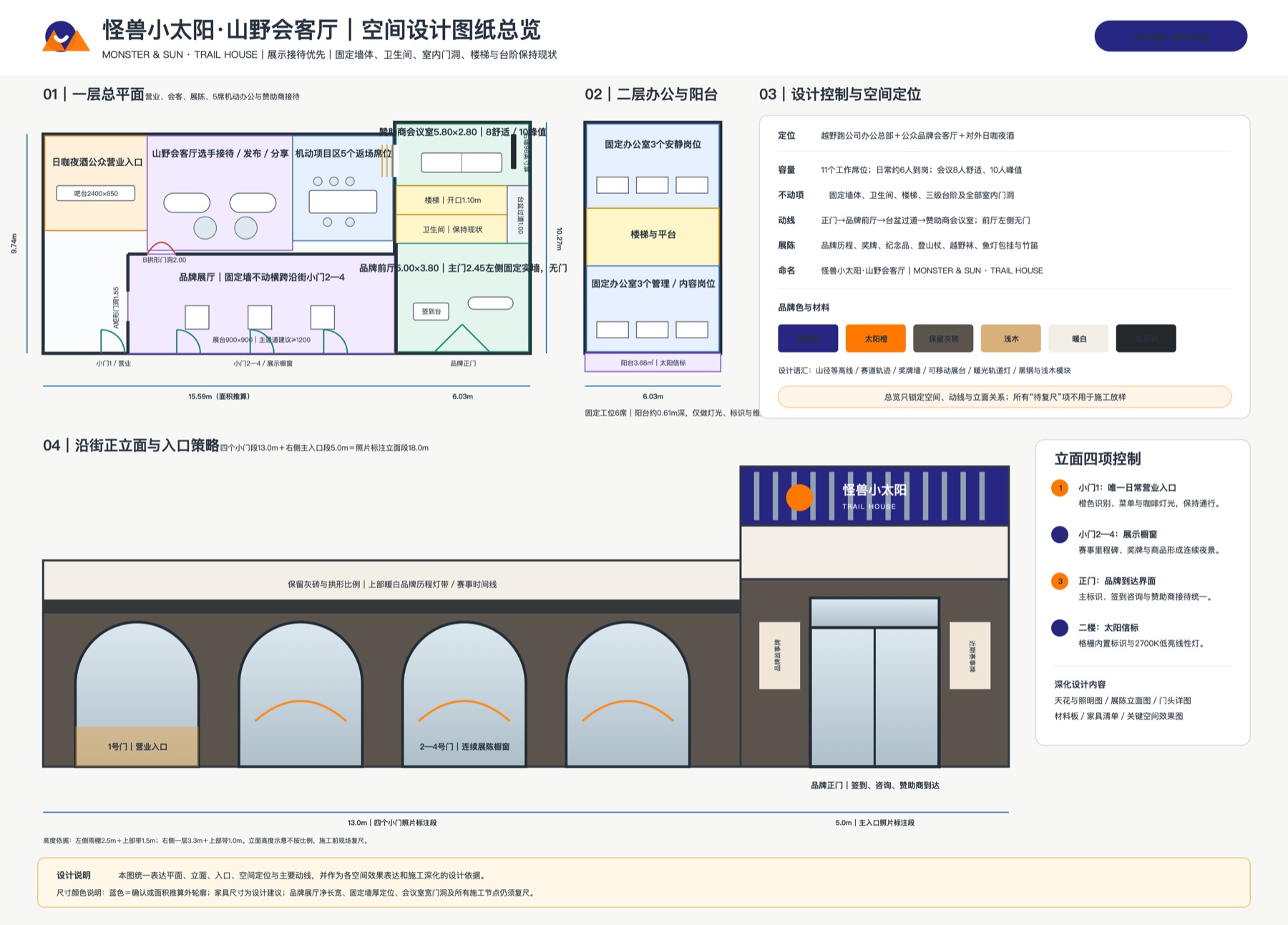Screen dimensions: 1288x925
Task: Click the 03｜设计控制与空间定位 heading
Action: pyautogui.click(x=840, y=94)
